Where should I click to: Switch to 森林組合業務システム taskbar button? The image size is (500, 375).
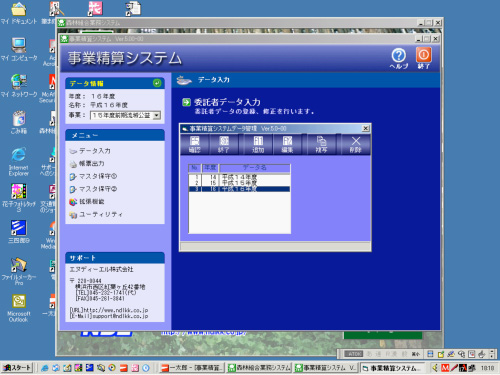259,368
